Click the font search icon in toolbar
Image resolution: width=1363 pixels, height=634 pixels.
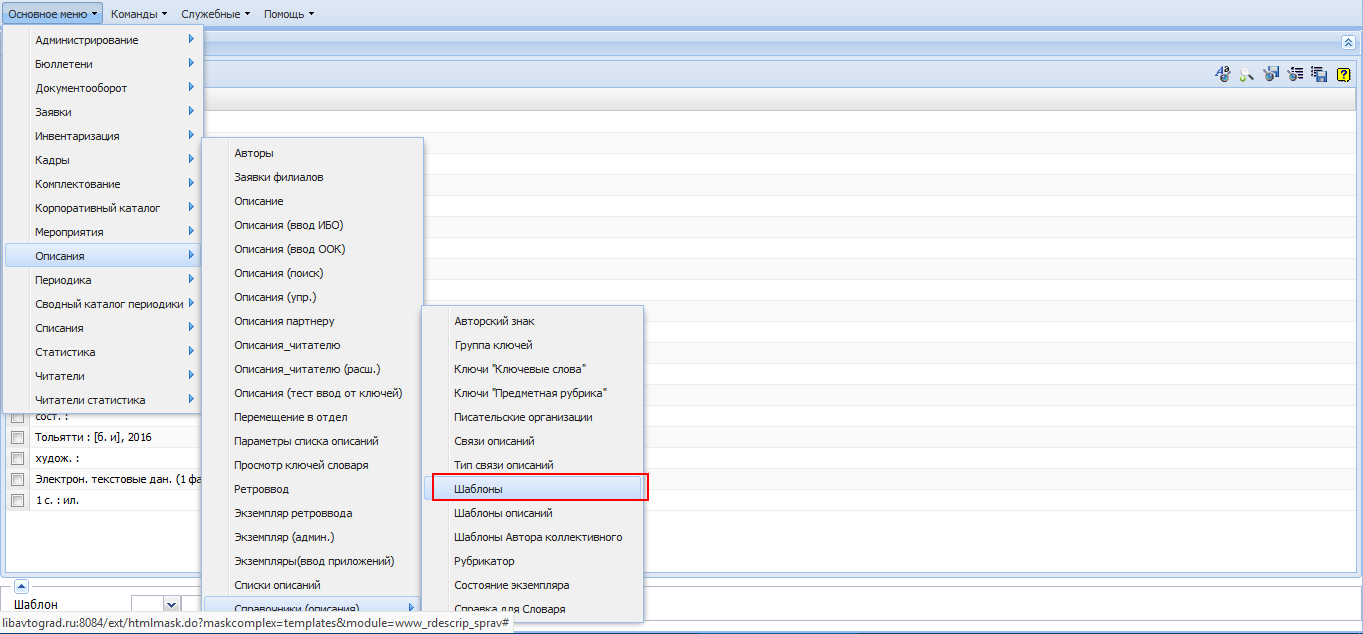(x=1222, y=74)
